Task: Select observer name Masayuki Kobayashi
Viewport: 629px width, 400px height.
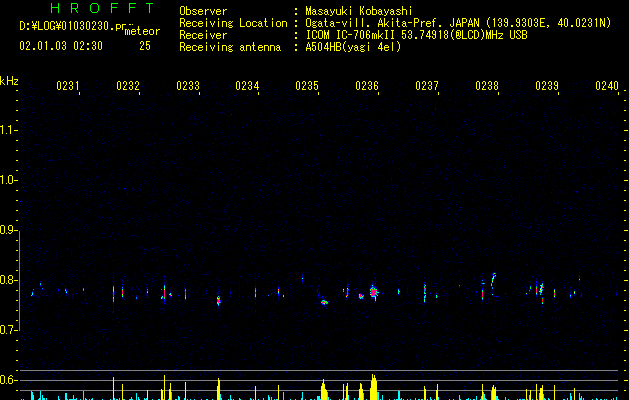Action: point(359,11)
